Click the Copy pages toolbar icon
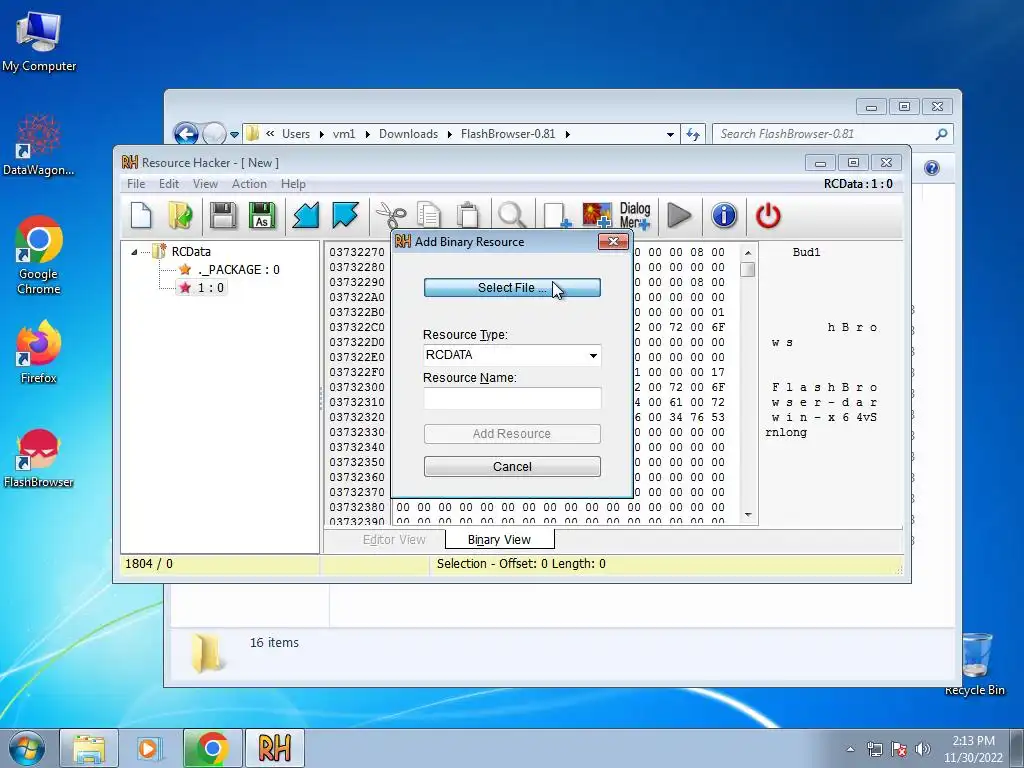Viewport: 1024px width, 768px height. [x=429, y=216]
